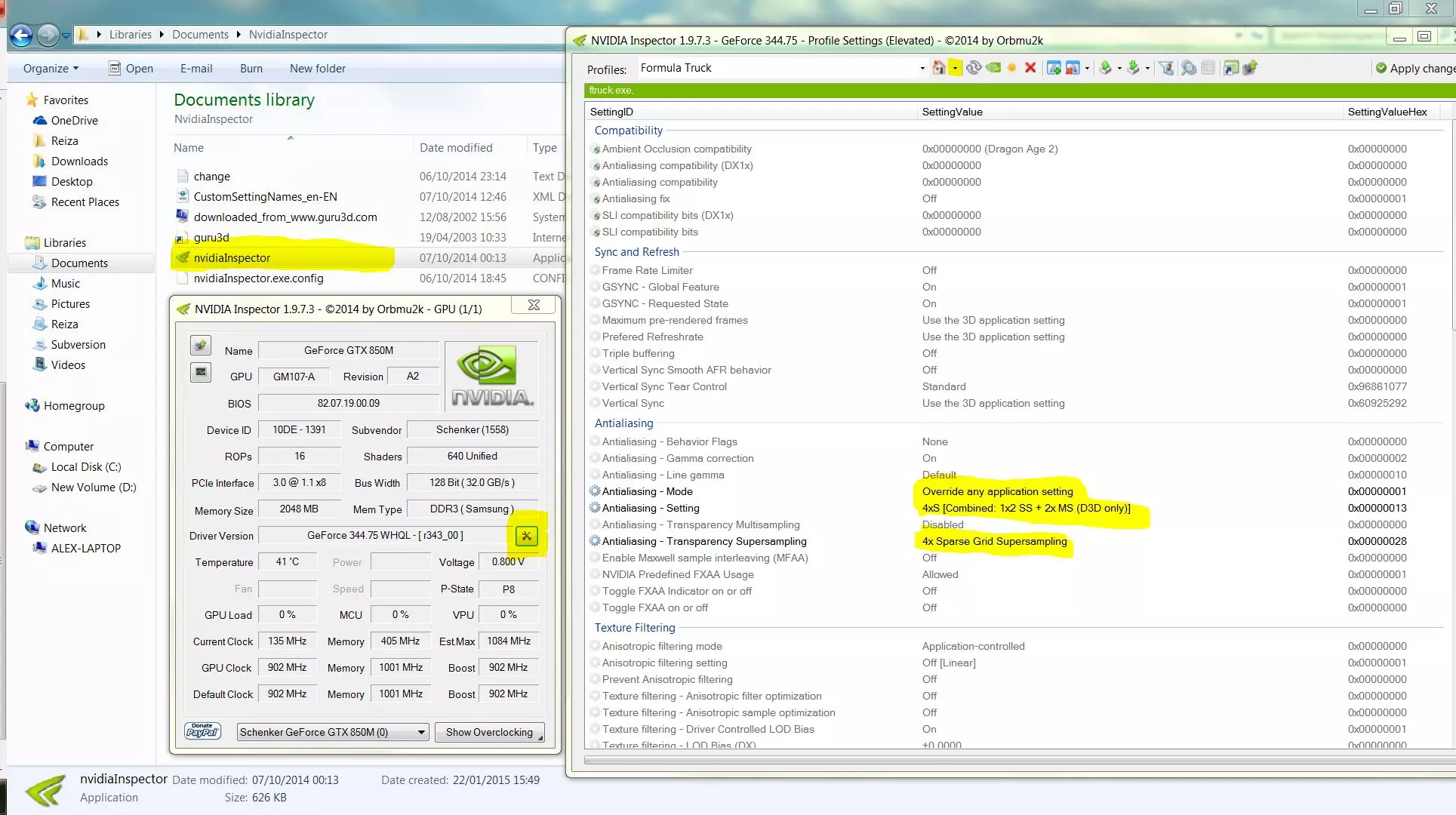
Task: Click the green NVIDIA logo restore icon
Action: tap(993, 68)
